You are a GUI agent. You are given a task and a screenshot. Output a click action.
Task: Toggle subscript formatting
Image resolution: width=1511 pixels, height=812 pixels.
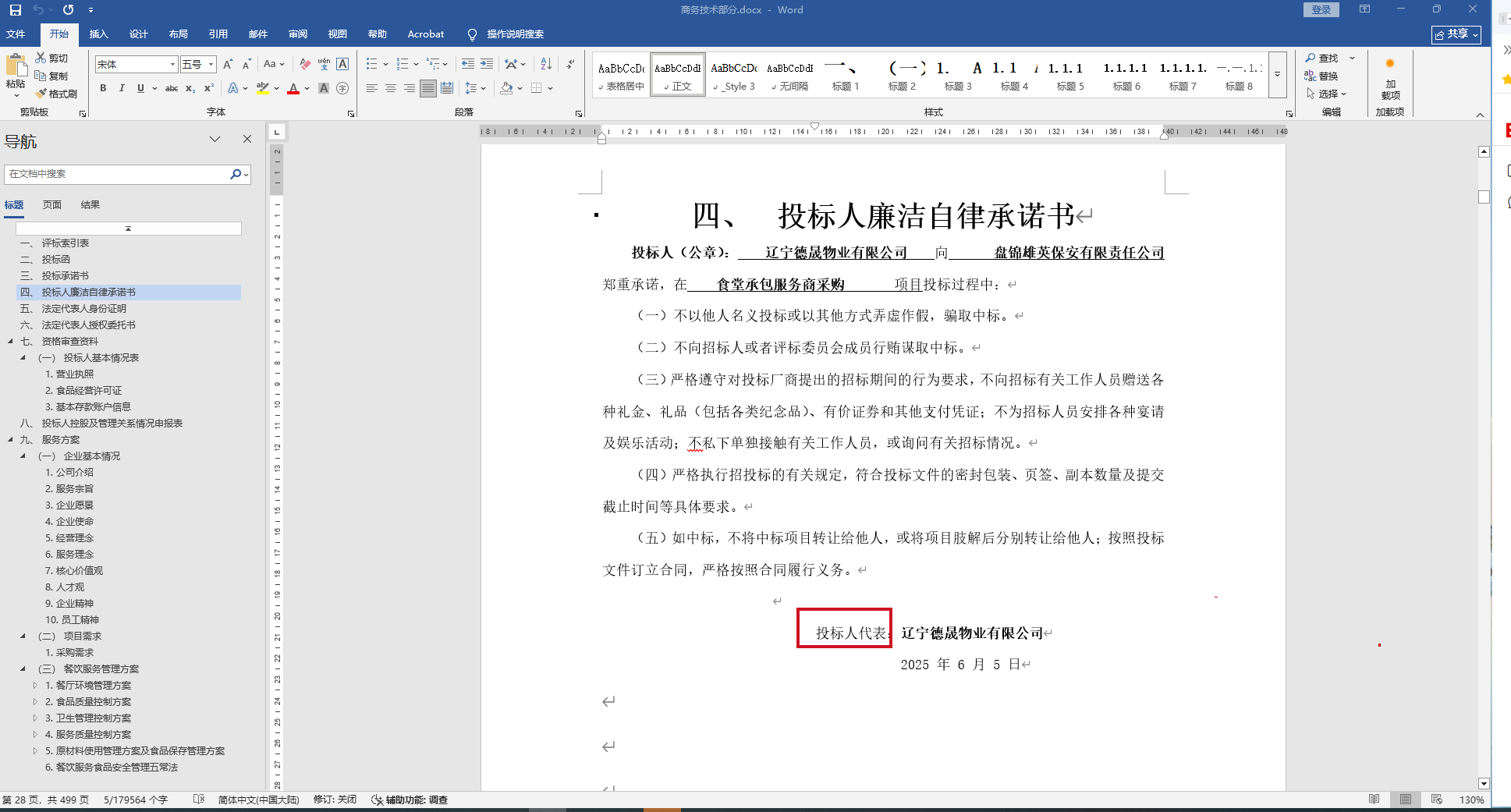(x=190, y=88)
